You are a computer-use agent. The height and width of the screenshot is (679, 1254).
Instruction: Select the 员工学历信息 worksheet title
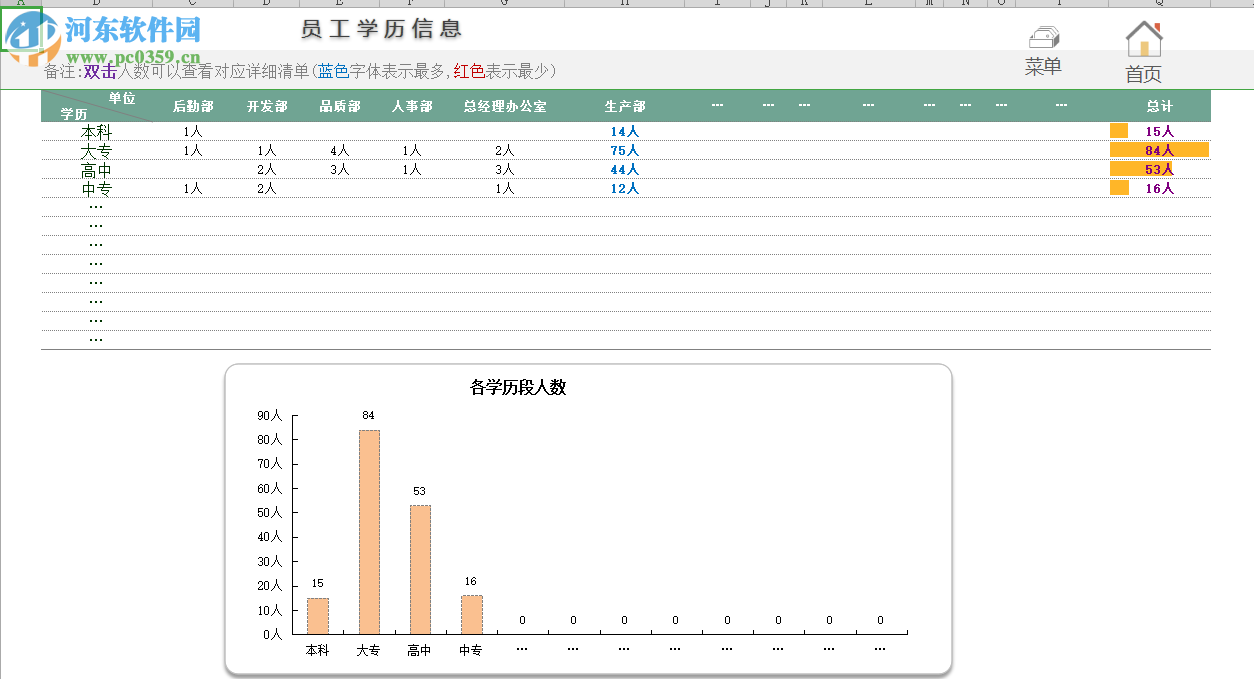coord(383,29)
